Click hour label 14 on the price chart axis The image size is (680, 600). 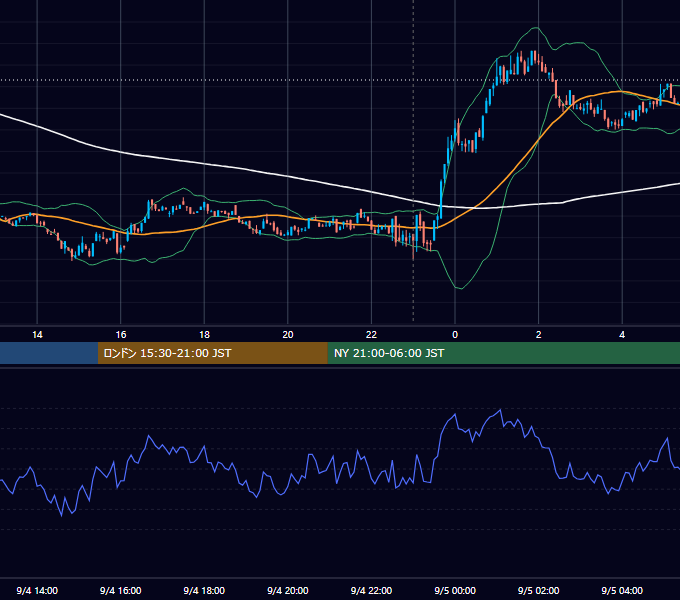[x=37, y=334]
